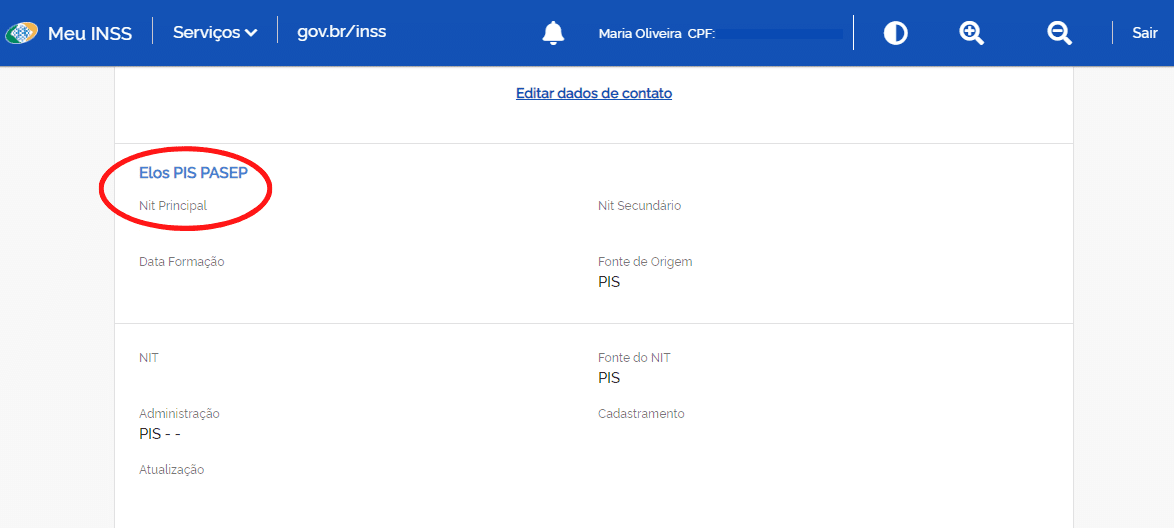Click the Cadastramento field label
Viewport: 1174px width, 528px height.
point(641,413)
